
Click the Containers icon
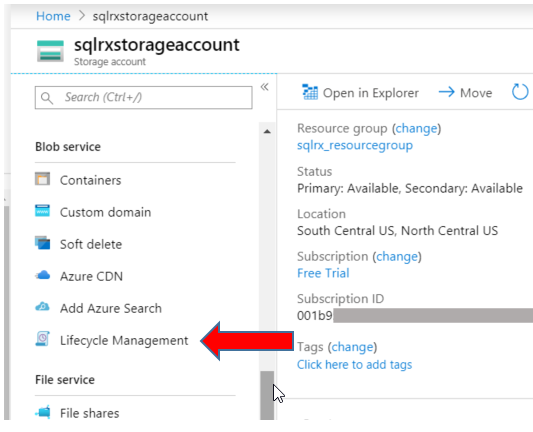coord(42,179)
